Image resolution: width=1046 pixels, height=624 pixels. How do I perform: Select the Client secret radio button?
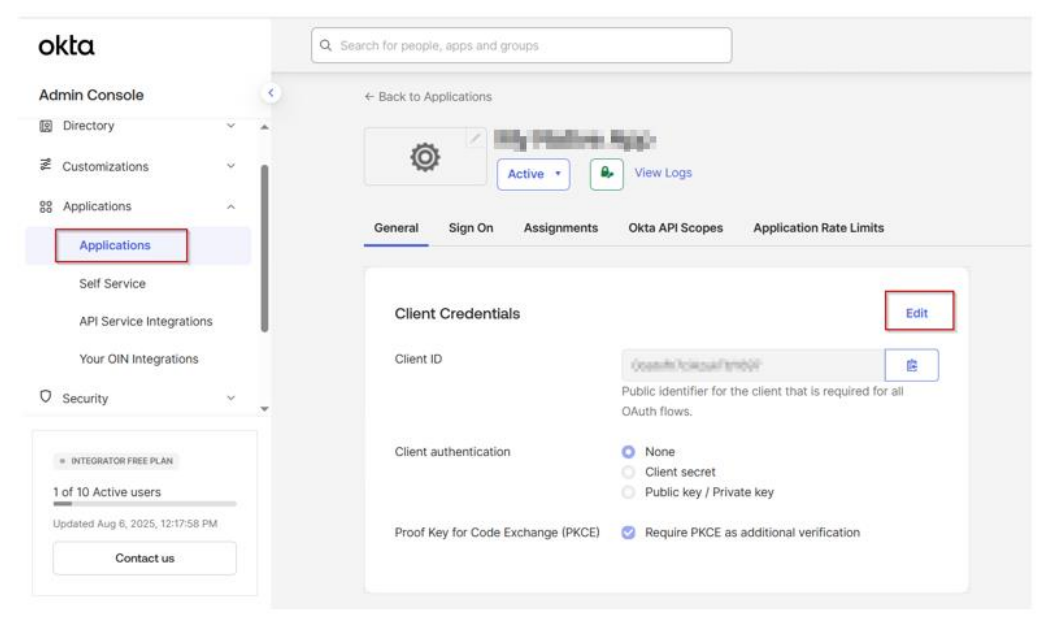629,472
